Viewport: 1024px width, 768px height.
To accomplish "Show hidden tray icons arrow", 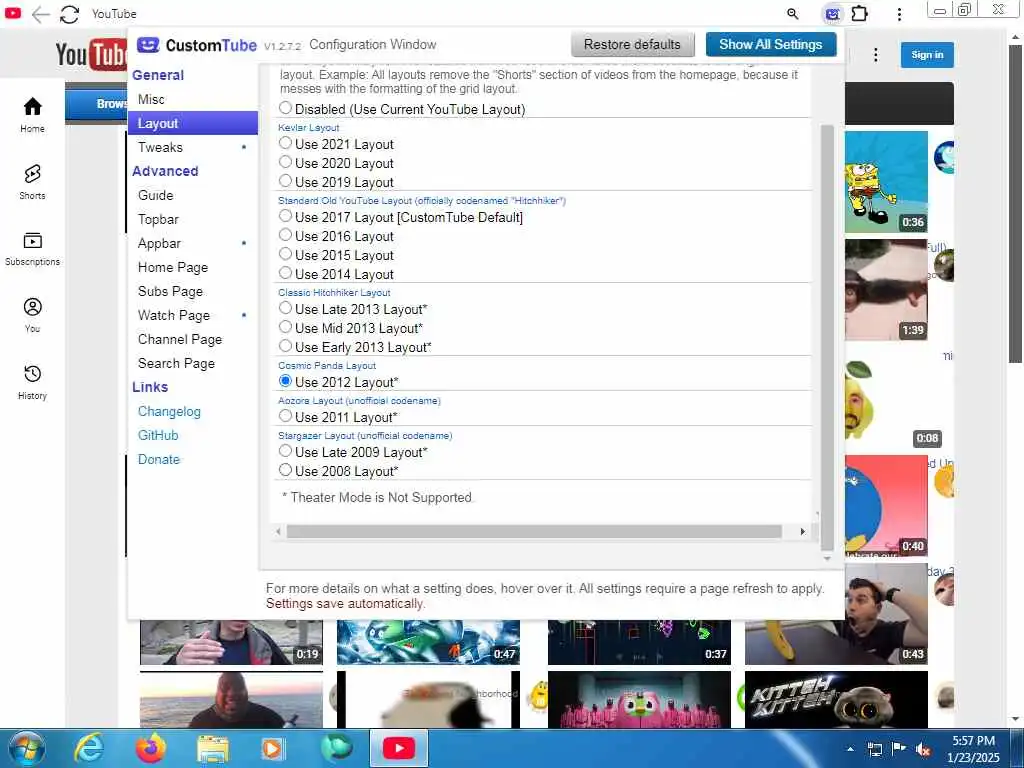I will [850, 749].
